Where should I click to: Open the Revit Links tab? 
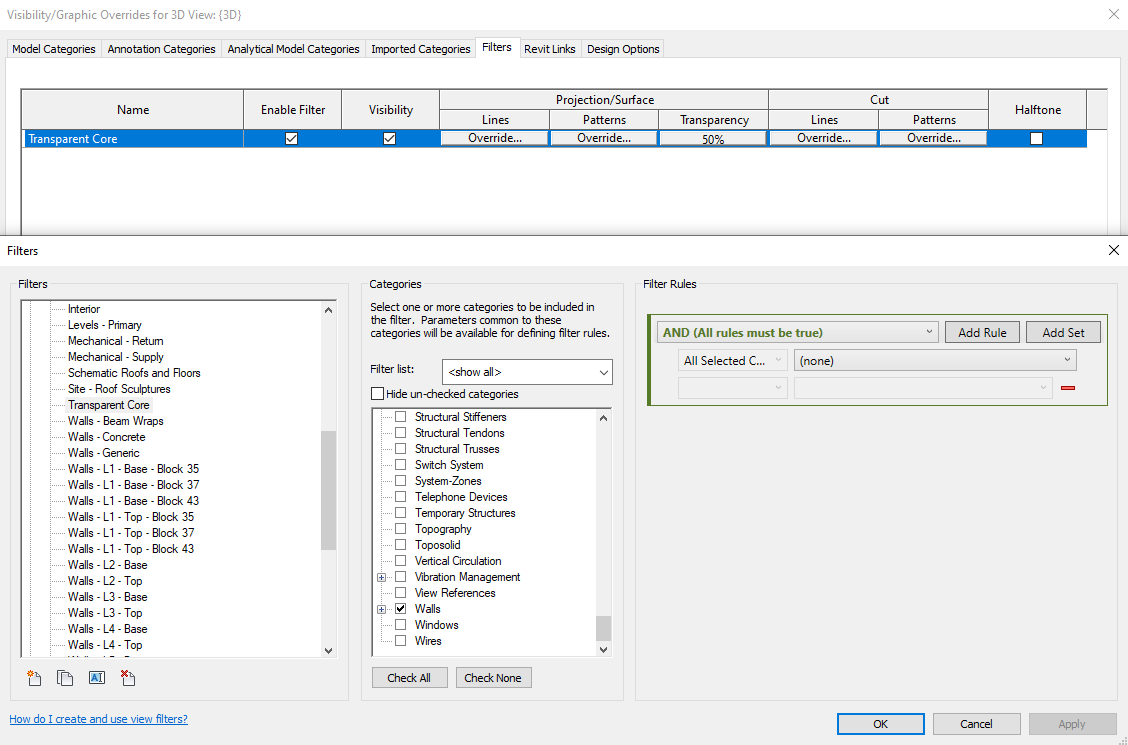(549, 48)
